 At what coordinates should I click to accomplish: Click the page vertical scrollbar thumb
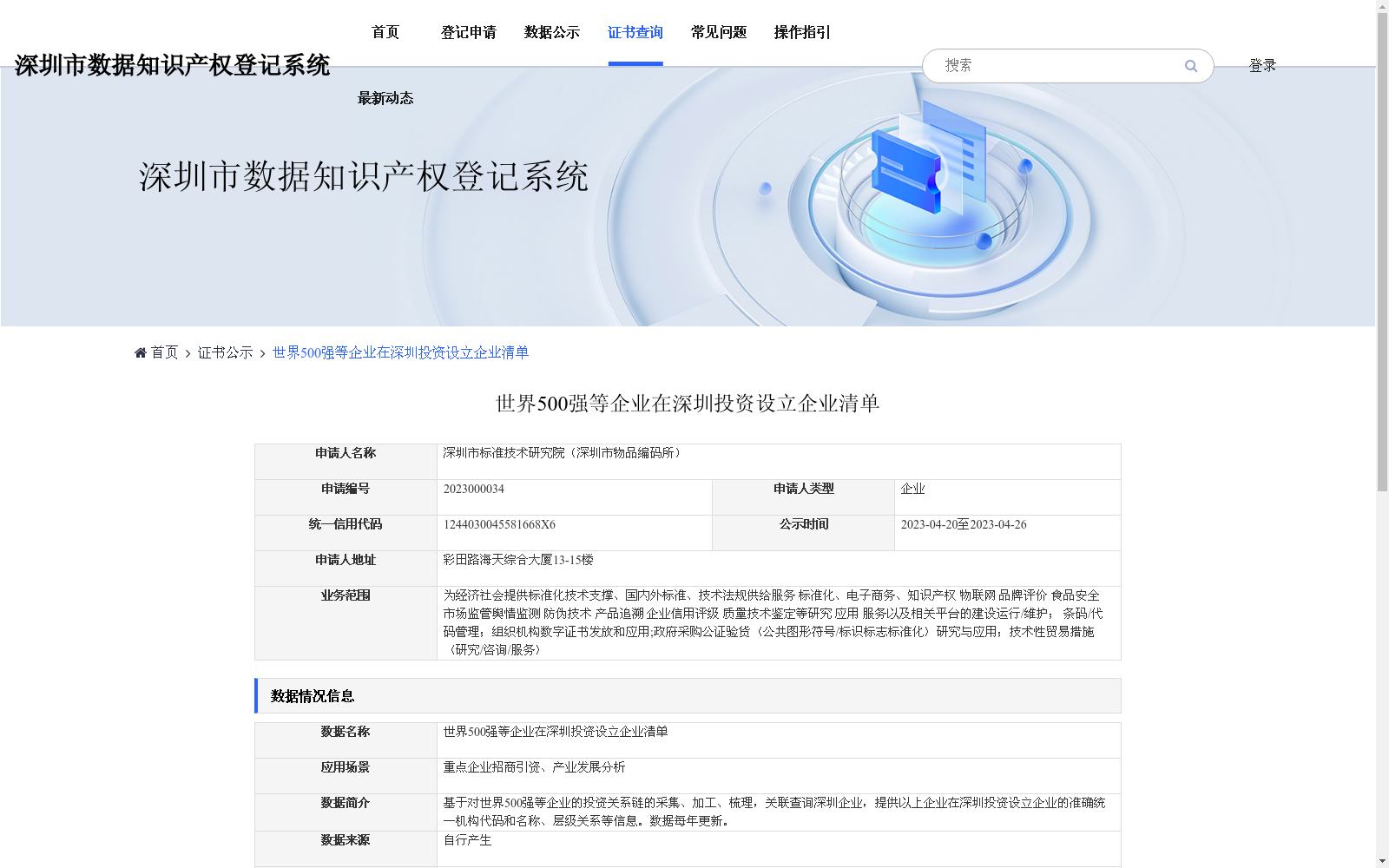click(x=1382, y=252)
